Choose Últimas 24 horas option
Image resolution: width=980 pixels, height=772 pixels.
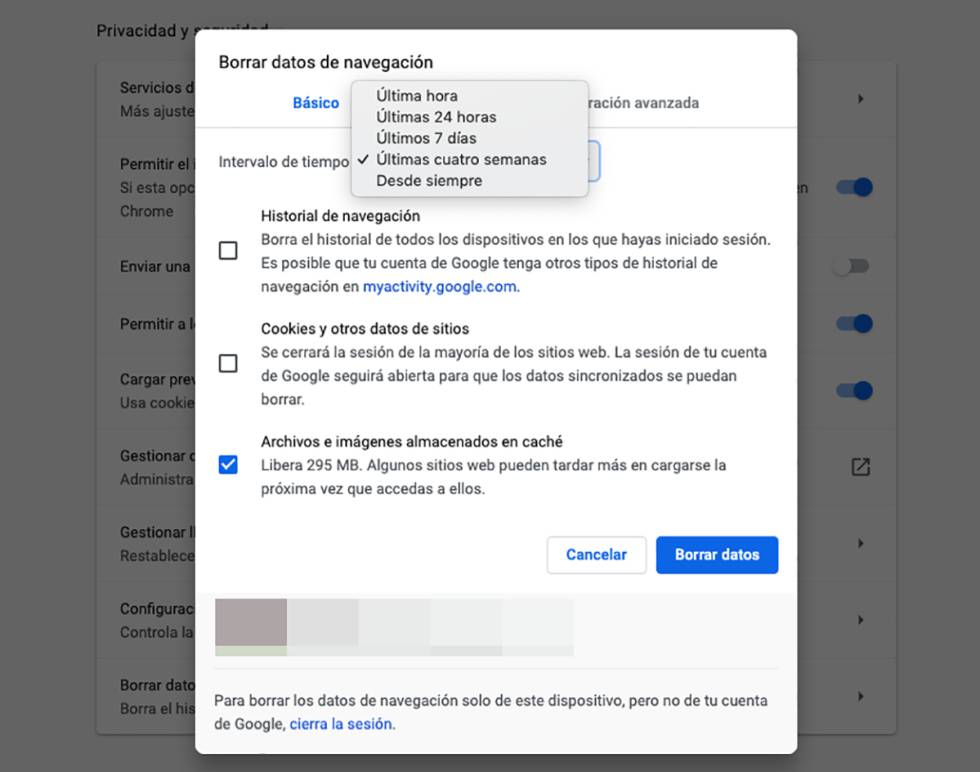coord(436,117)
